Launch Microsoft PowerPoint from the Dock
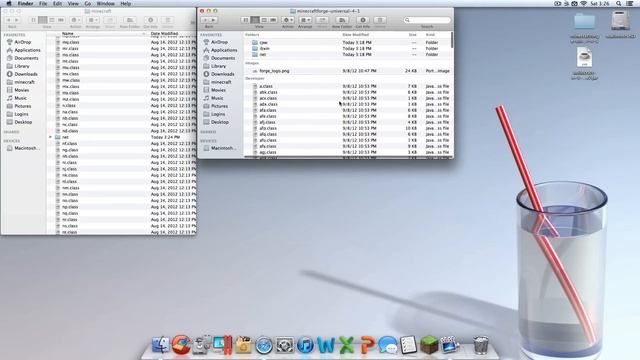Image resolution: width=640 pixels, height=360 pixels. coord(367,345)
